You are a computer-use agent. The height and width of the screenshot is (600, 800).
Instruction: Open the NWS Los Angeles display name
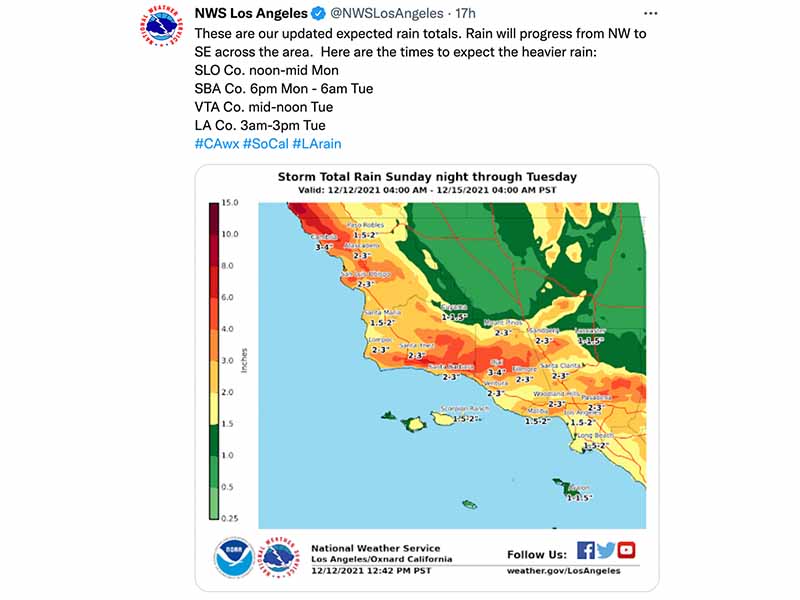click(251, 13)
